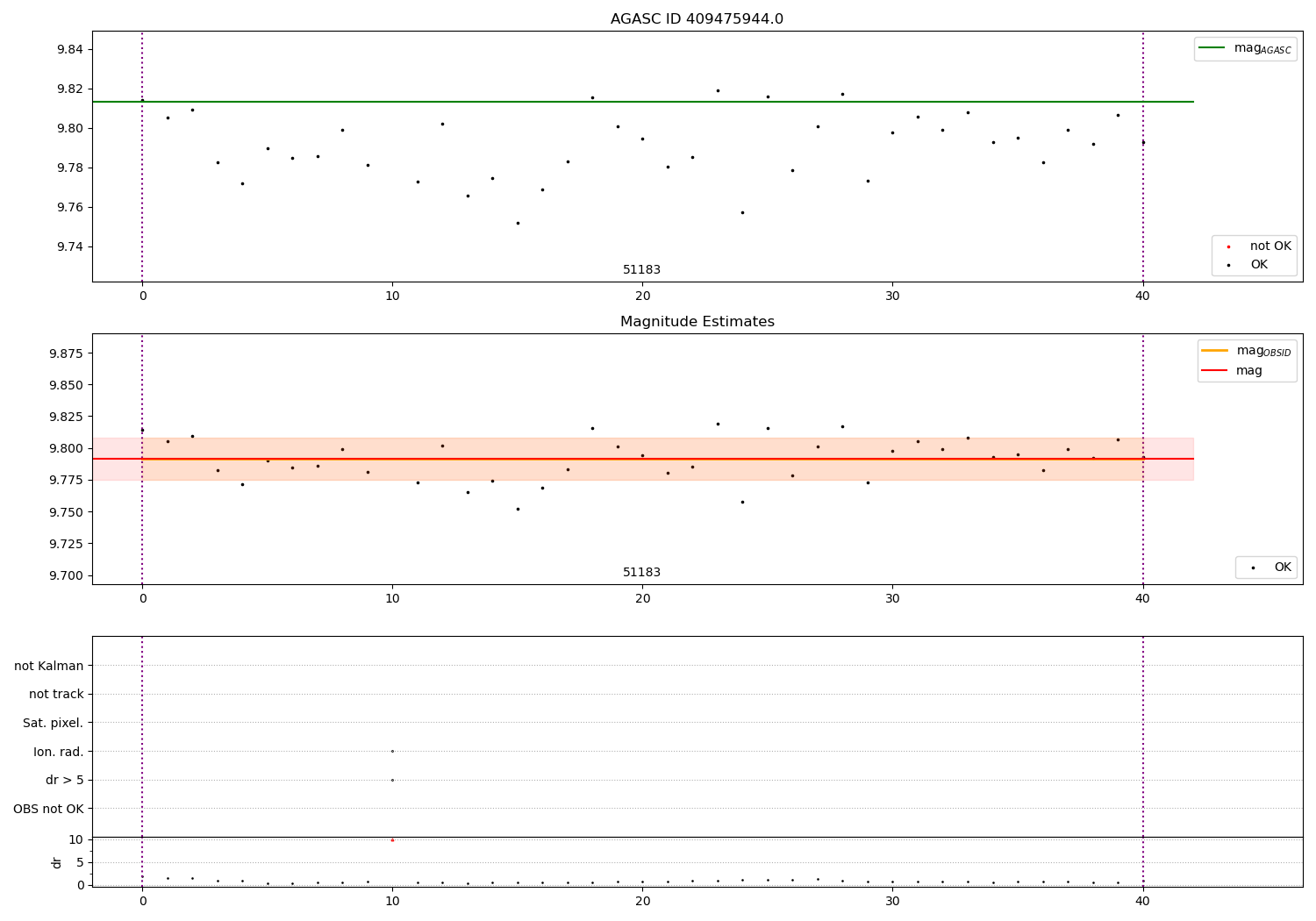Click the 9.700 y-axis tick label

67,576
